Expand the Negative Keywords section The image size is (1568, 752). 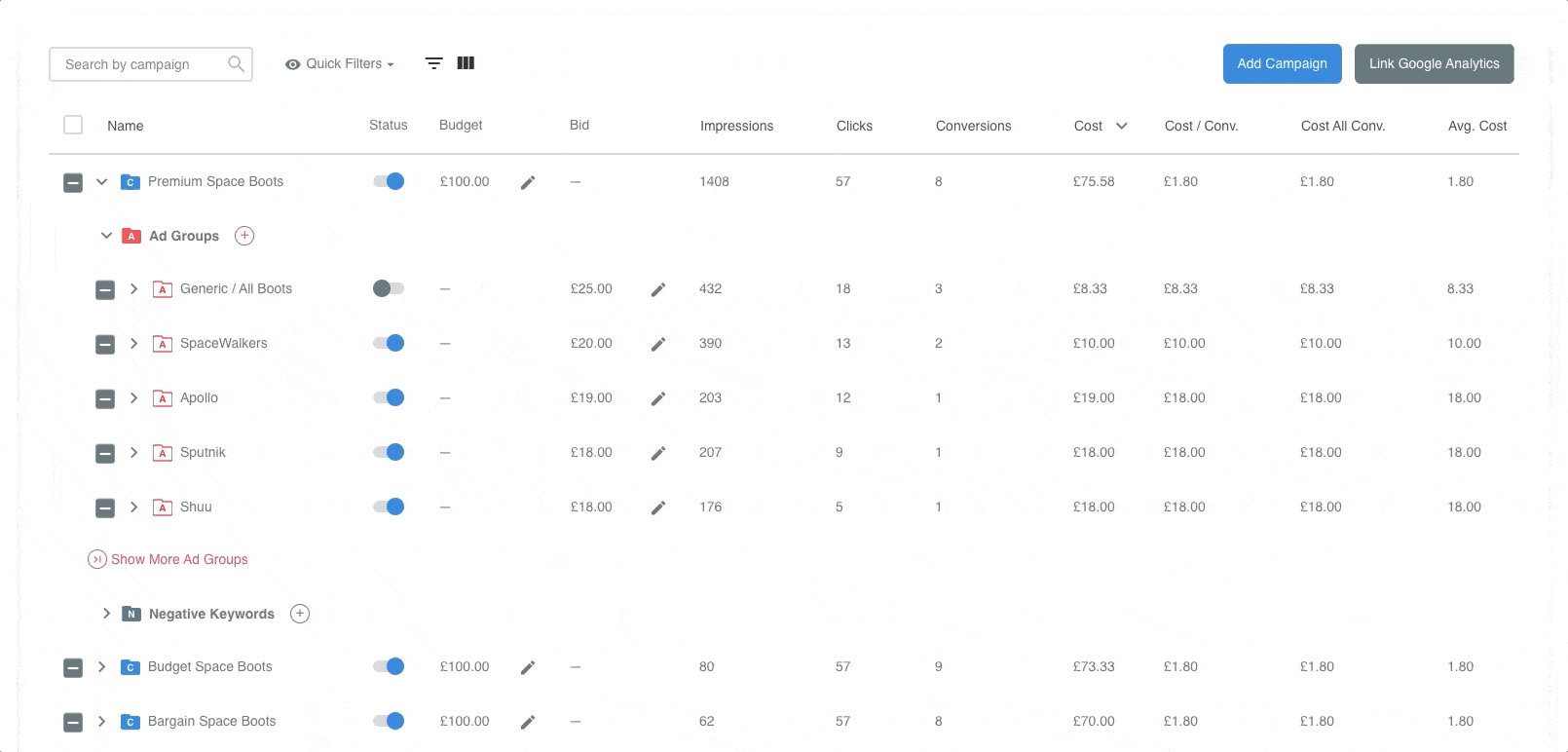coord(106,614)
